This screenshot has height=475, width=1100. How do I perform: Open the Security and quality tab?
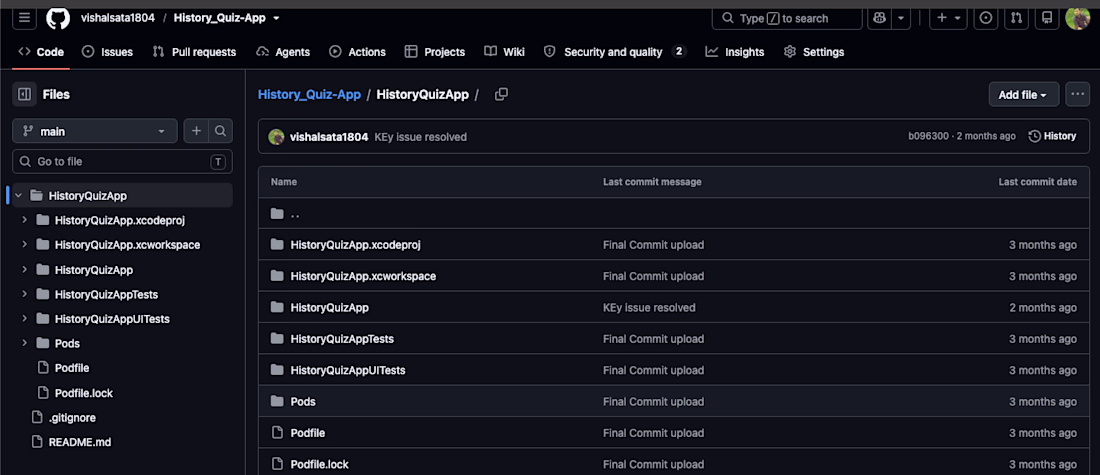tap(615, 52)
